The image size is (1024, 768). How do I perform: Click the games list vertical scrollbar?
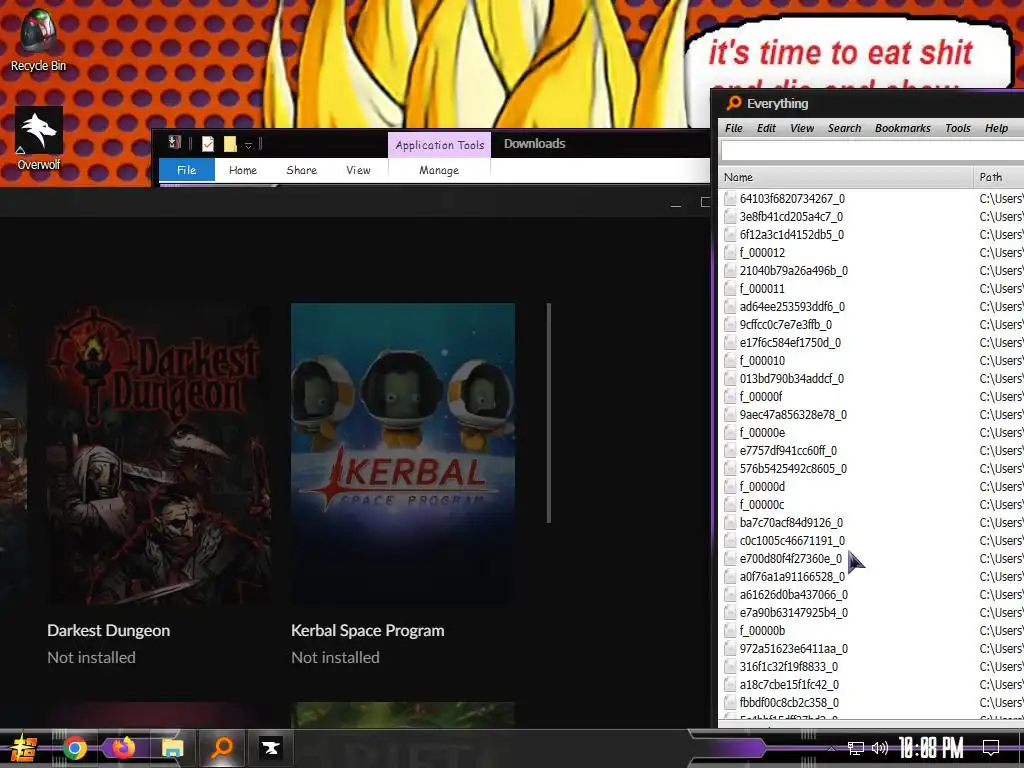point(549,413)
